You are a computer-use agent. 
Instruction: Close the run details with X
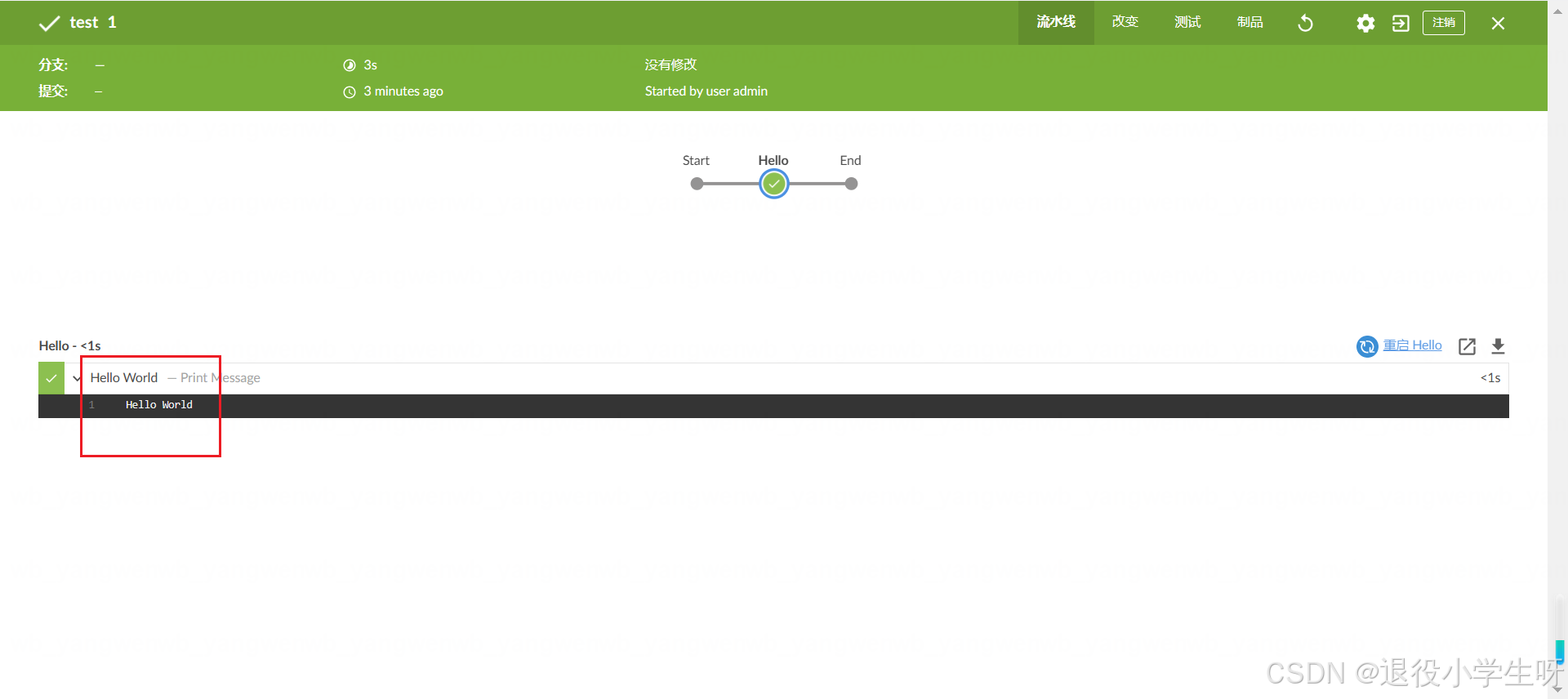(1498, 23)
